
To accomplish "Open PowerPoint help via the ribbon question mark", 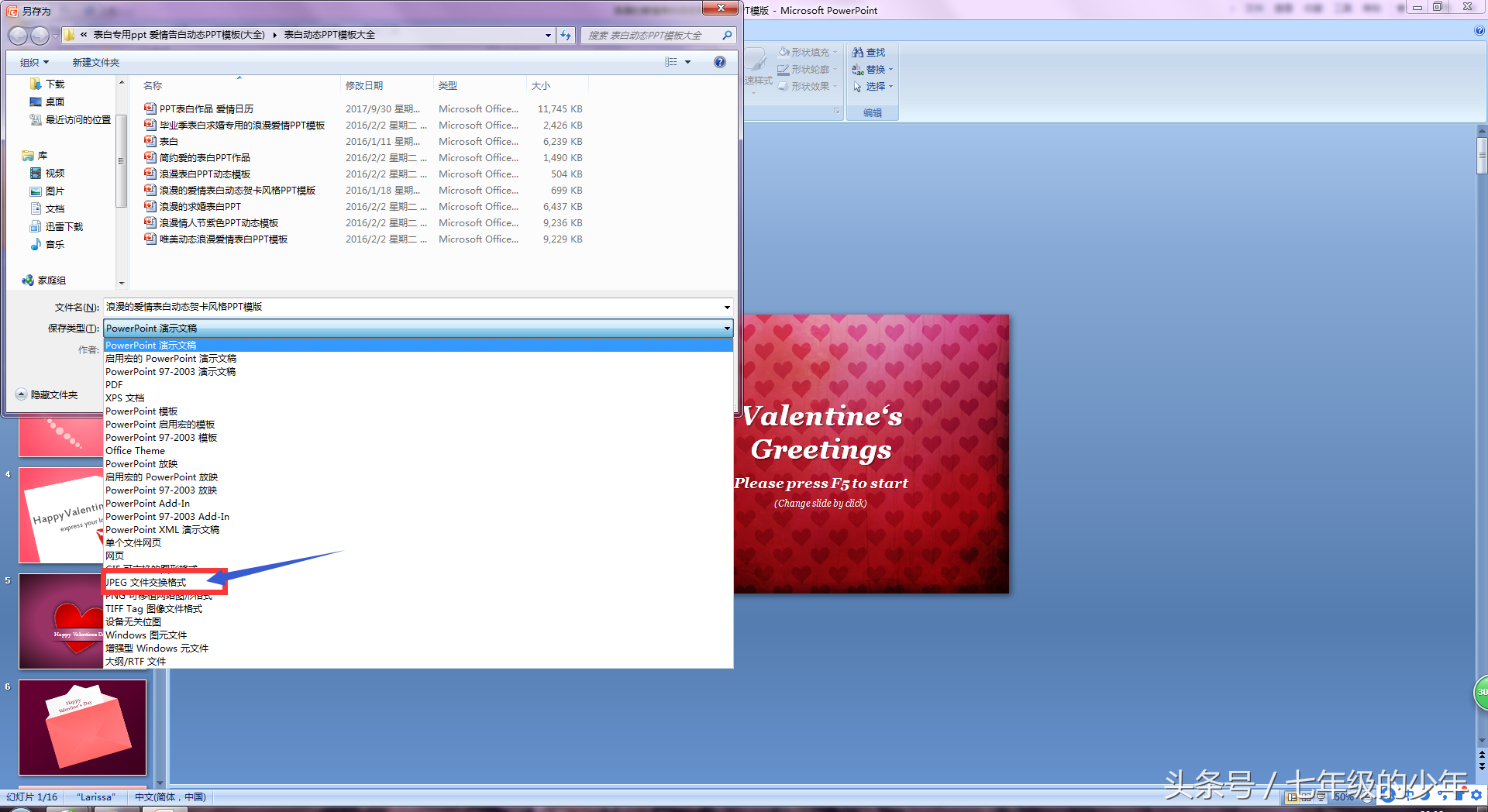I will [x=1479, y=31].
